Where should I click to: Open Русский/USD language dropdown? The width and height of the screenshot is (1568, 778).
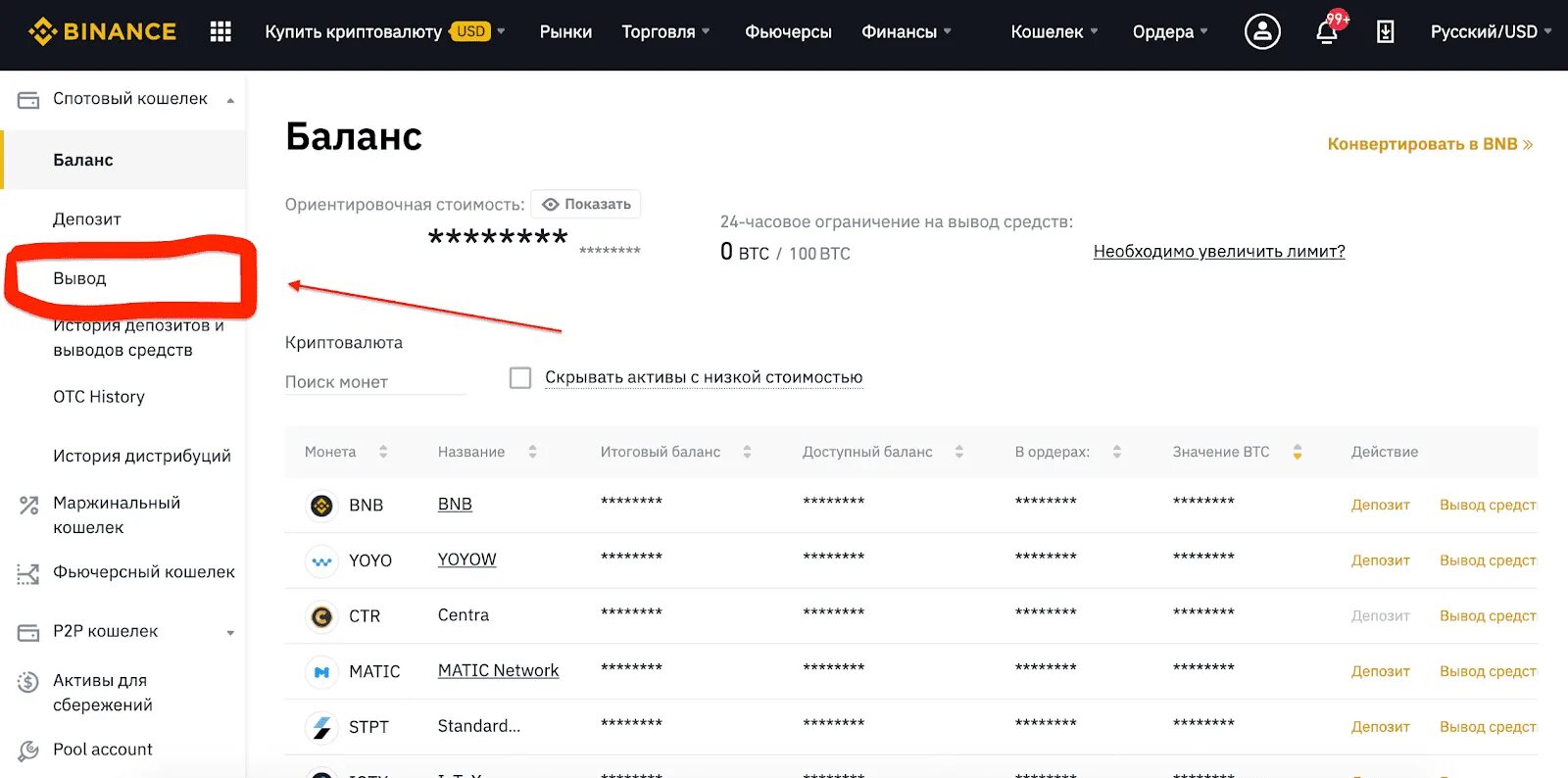1491,31
